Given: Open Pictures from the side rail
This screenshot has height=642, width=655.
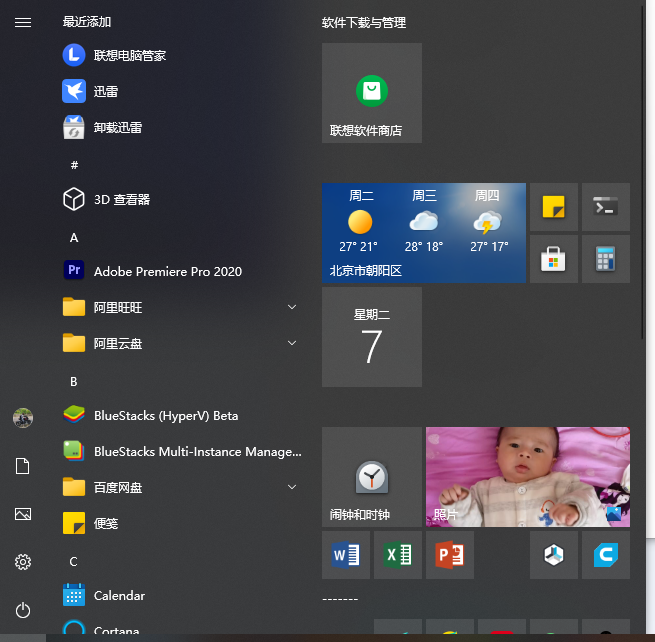Looking at the screenshot, I should point(23,514).
